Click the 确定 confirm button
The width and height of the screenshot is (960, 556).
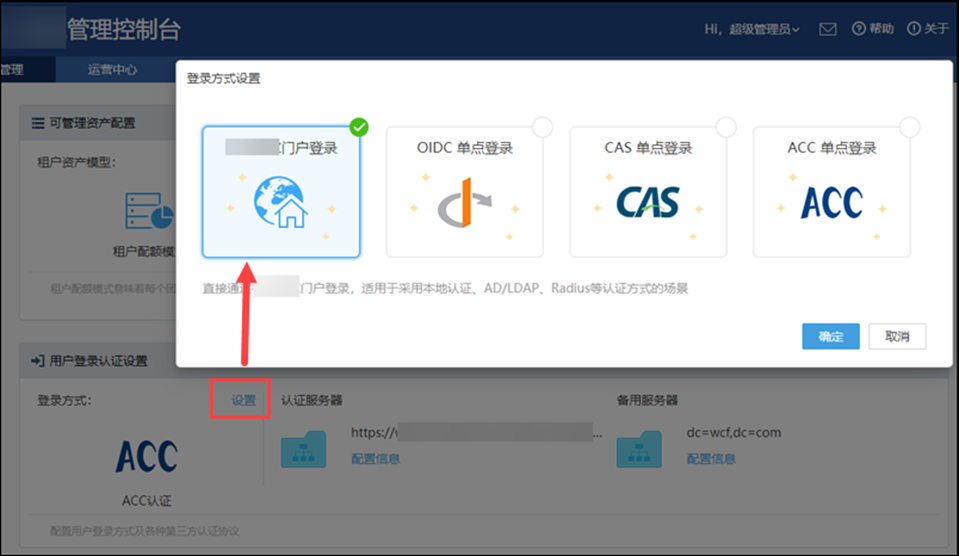[x=830, y=336]
